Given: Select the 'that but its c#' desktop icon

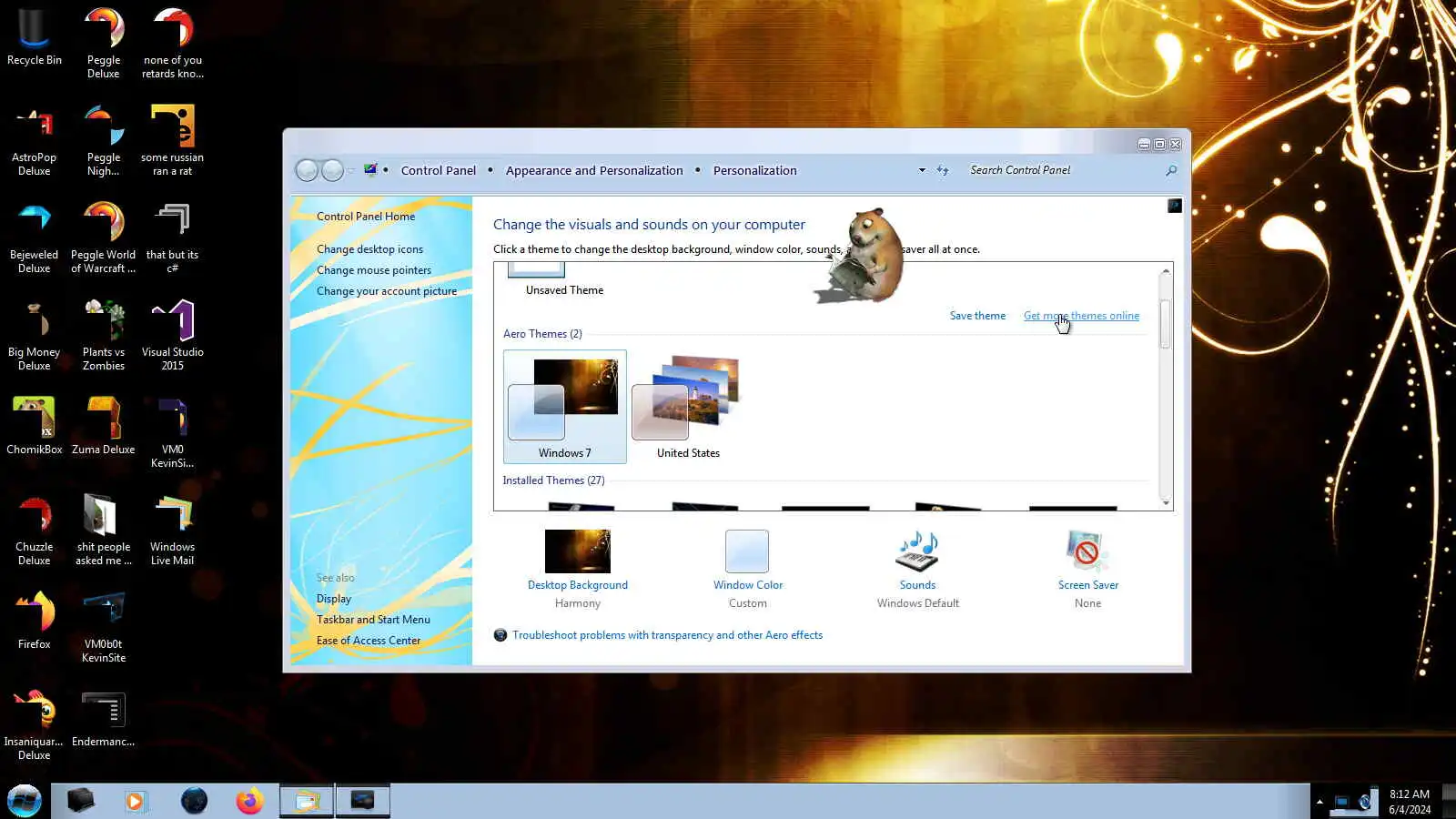Looking at the screenshot, I should click(x=173, y=238).
